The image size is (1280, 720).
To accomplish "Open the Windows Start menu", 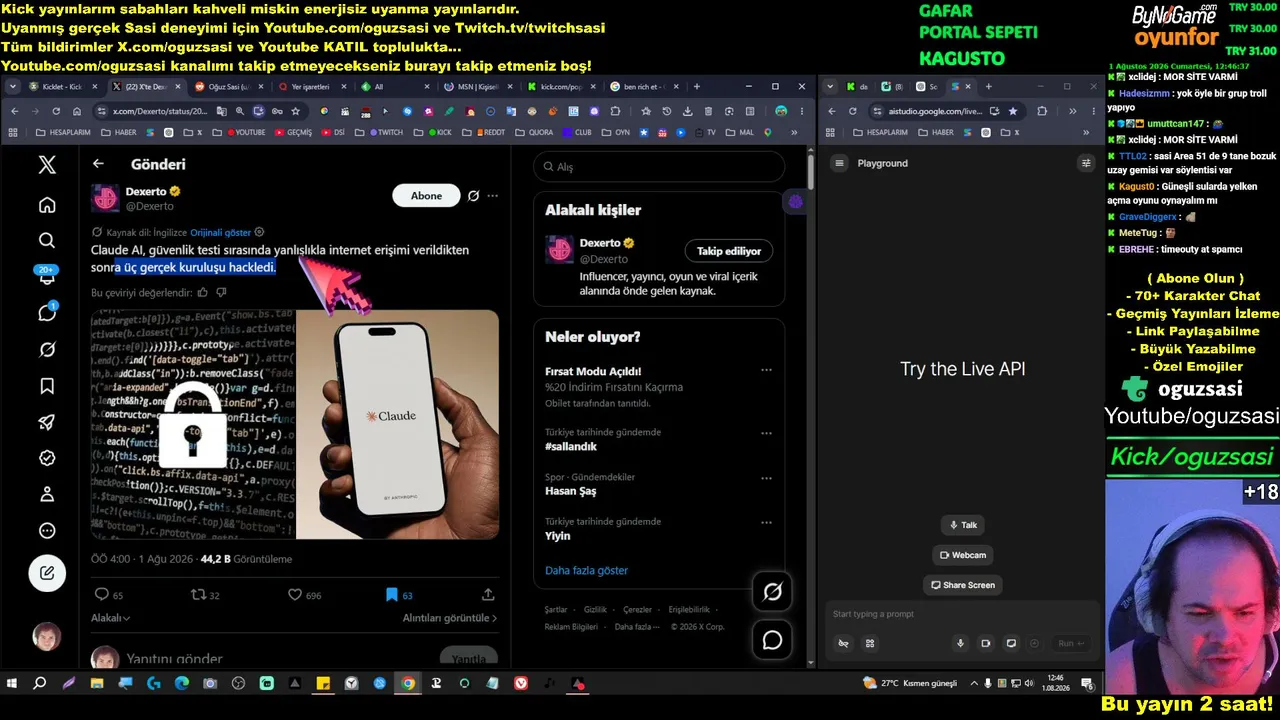I will 12,684.
